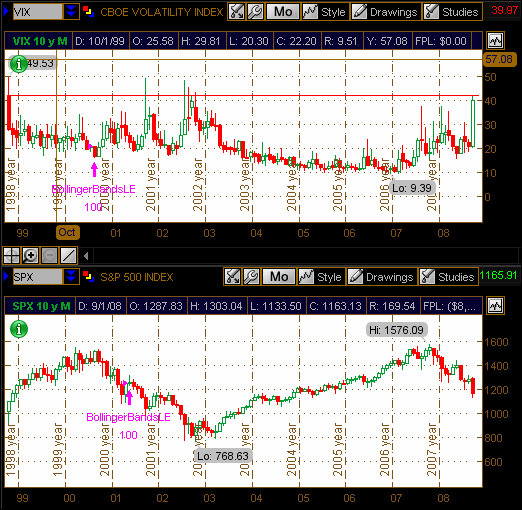Image resolution: width=522 pixels, height=510 pixels.
Task: Click the VIX 10 y M label
Action: (40, 41)
